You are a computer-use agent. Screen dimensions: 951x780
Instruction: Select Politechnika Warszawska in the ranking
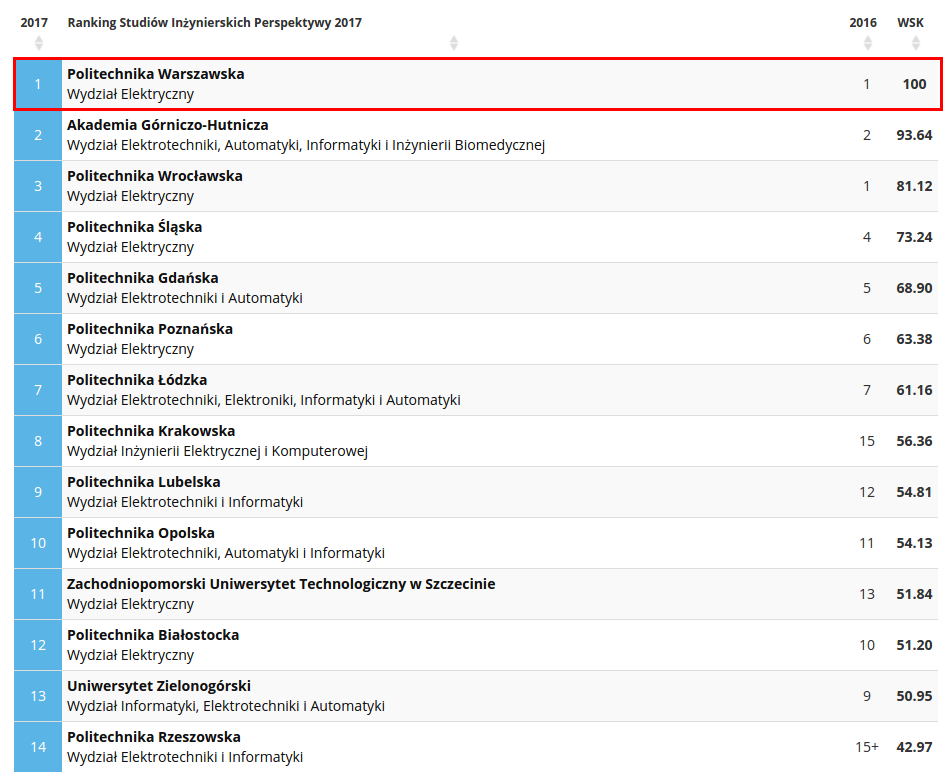pos(156,74)
